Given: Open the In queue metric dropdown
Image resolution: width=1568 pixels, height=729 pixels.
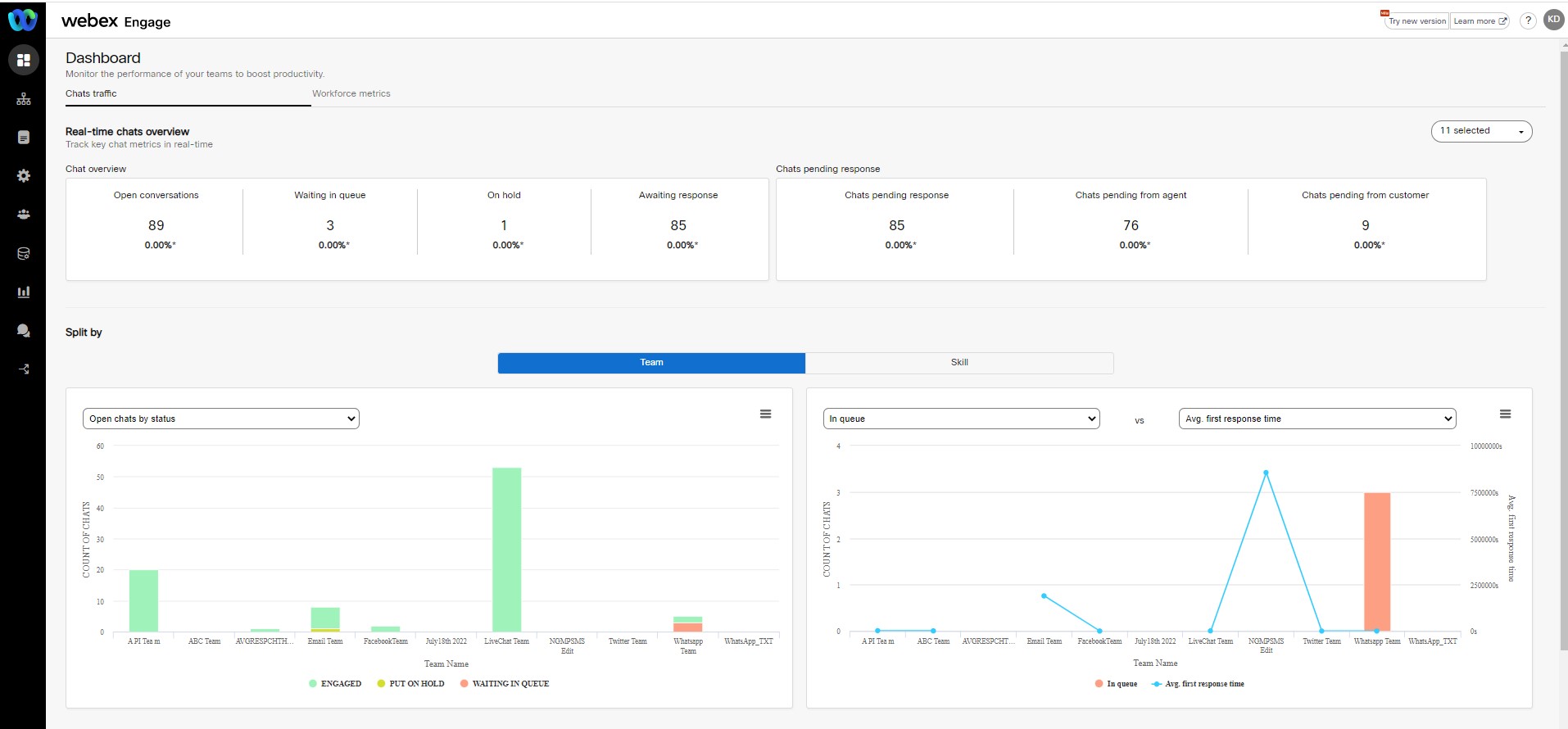Looking at the screenshot, I should click(961, 419).
